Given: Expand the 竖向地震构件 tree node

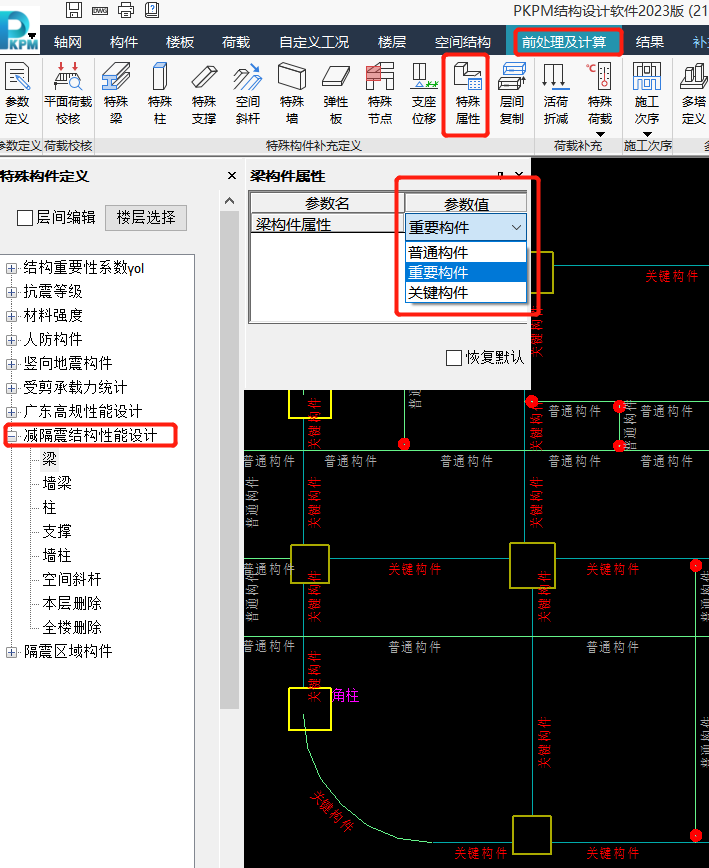Looking at the screenshot, I should coord(11,364).
